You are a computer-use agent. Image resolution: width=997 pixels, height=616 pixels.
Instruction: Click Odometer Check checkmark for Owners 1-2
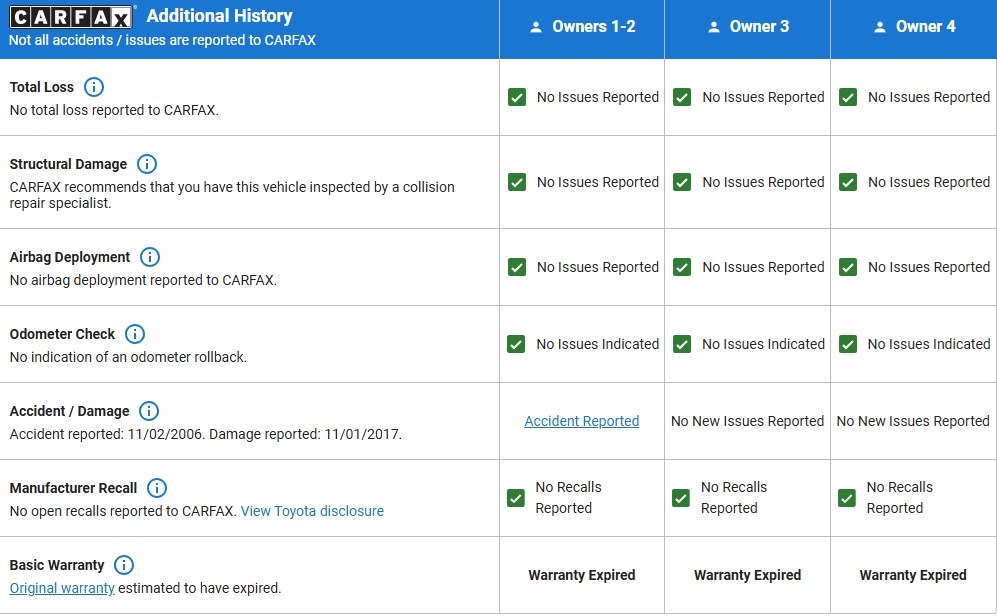pos(516,344)
